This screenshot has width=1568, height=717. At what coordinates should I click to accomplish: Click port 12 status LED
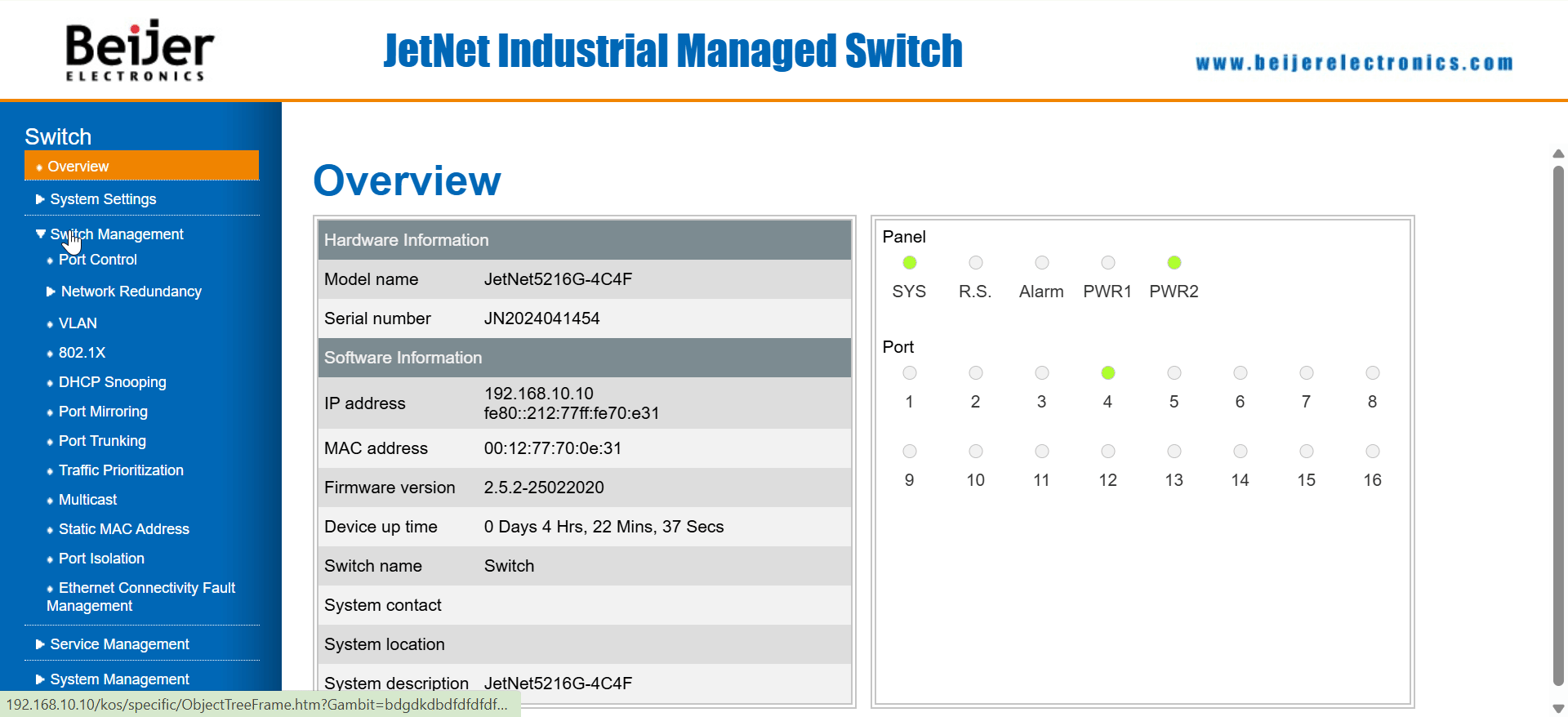pos(1107,451)
